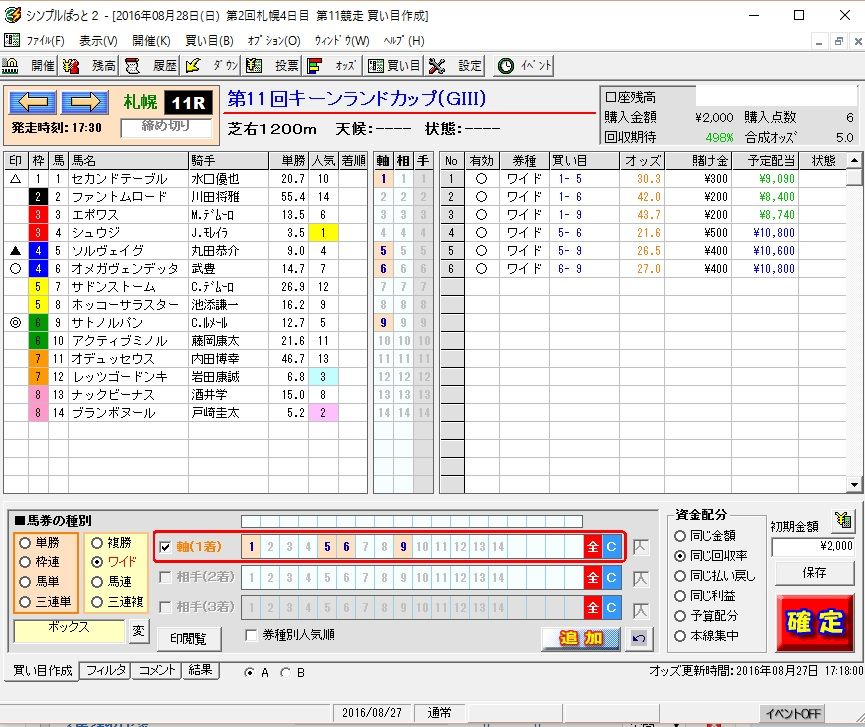Open the 買い目(B) menu
Image resolution: width=865 pixels, height=727 pixels.
point(209,41)
